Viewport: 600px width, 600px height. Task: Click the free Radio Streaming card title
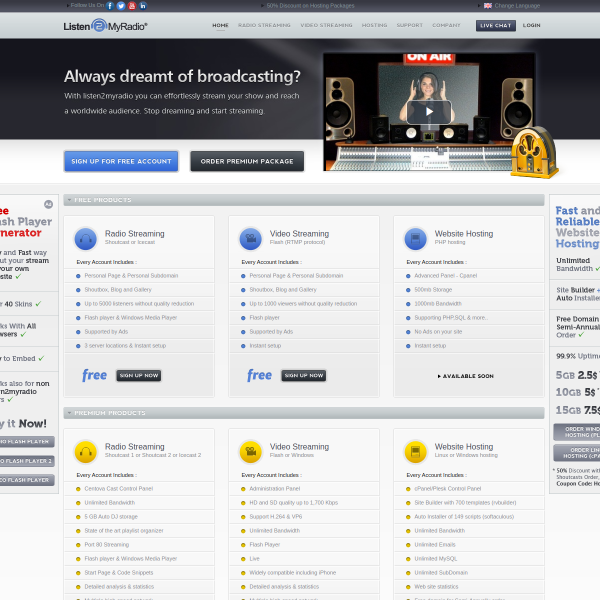click(135, 233)
